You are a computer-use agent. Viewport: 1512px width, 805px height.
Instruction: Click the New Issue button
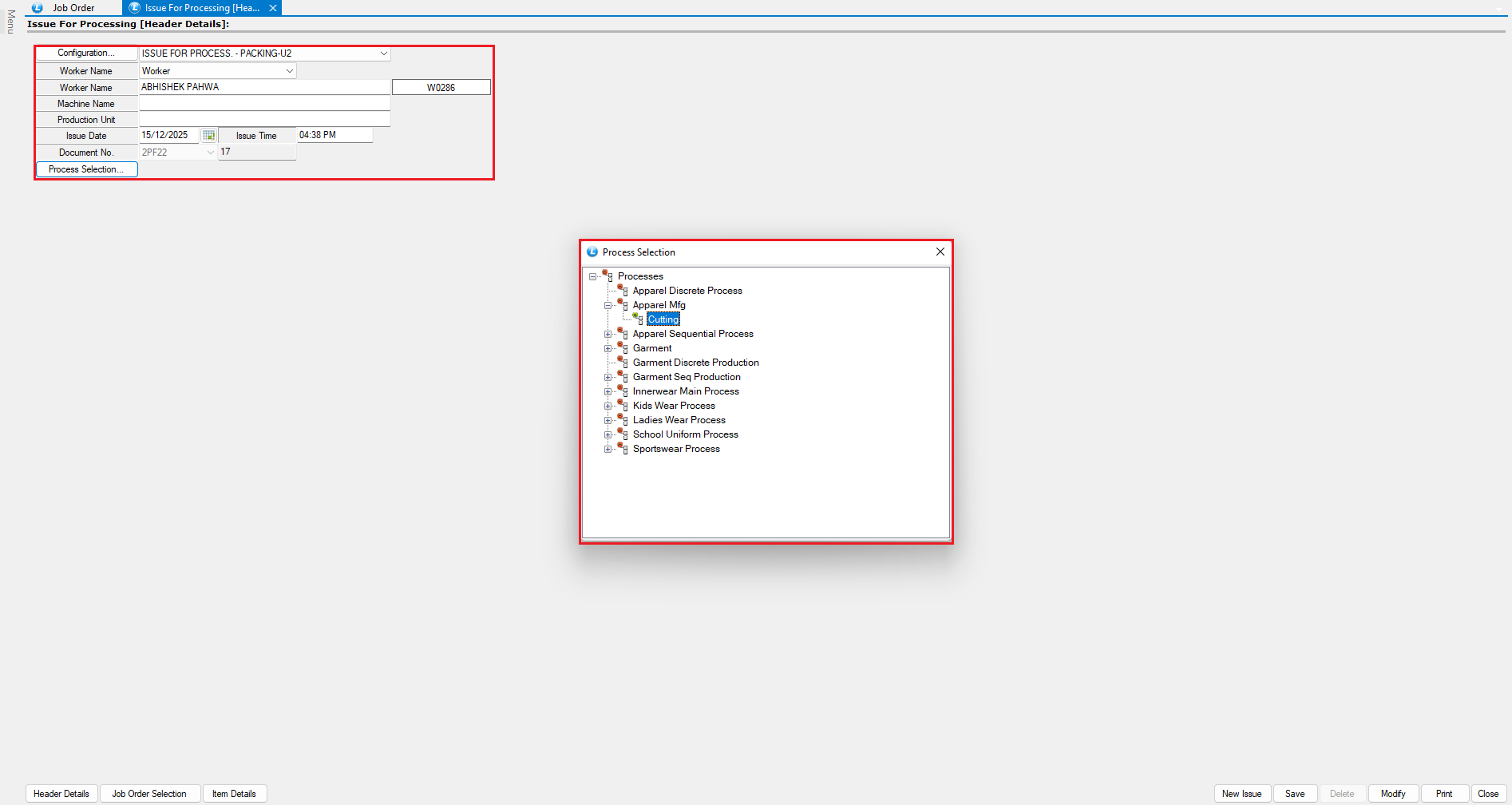1241,794
